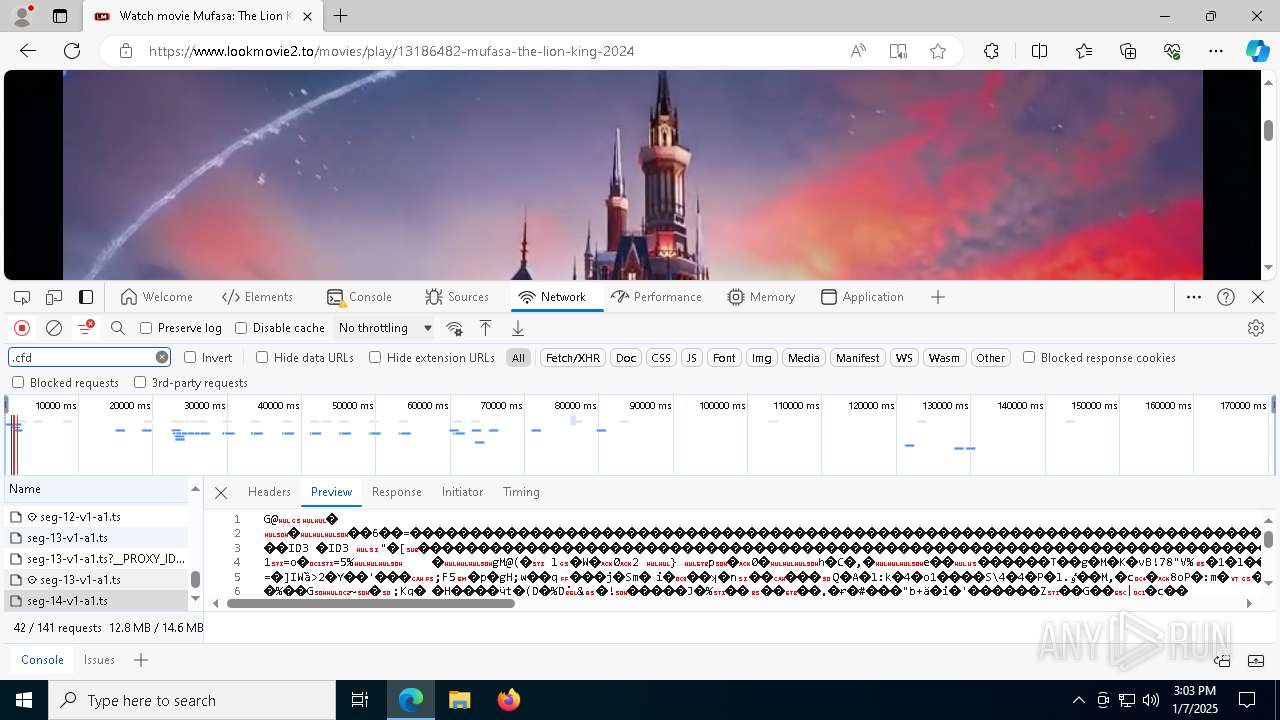Clear the .cfd filter text
The height and width of the screenshot is (720, 1280).
pos(162,357)
